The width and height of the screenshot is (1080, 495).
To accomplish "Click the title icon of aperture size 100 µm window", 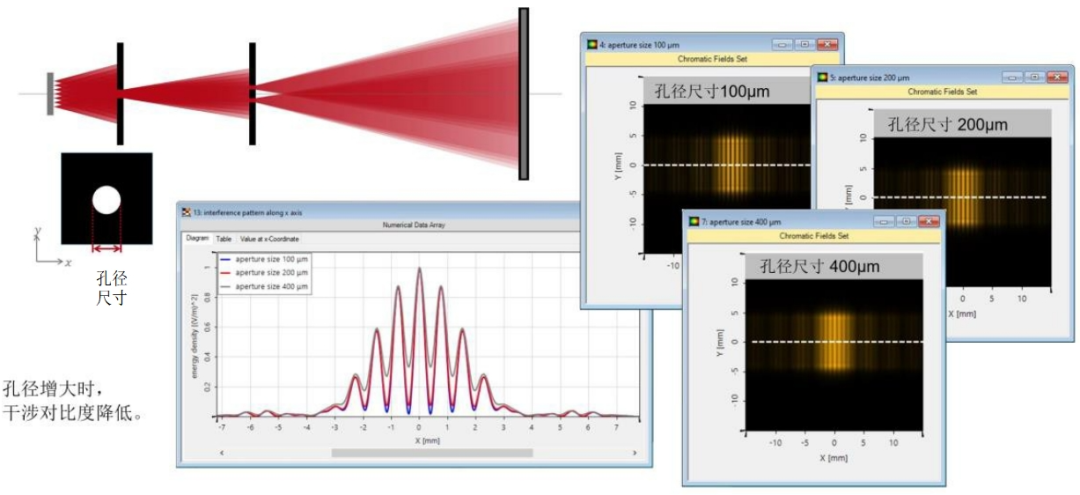I will click(x=592, y=45).
